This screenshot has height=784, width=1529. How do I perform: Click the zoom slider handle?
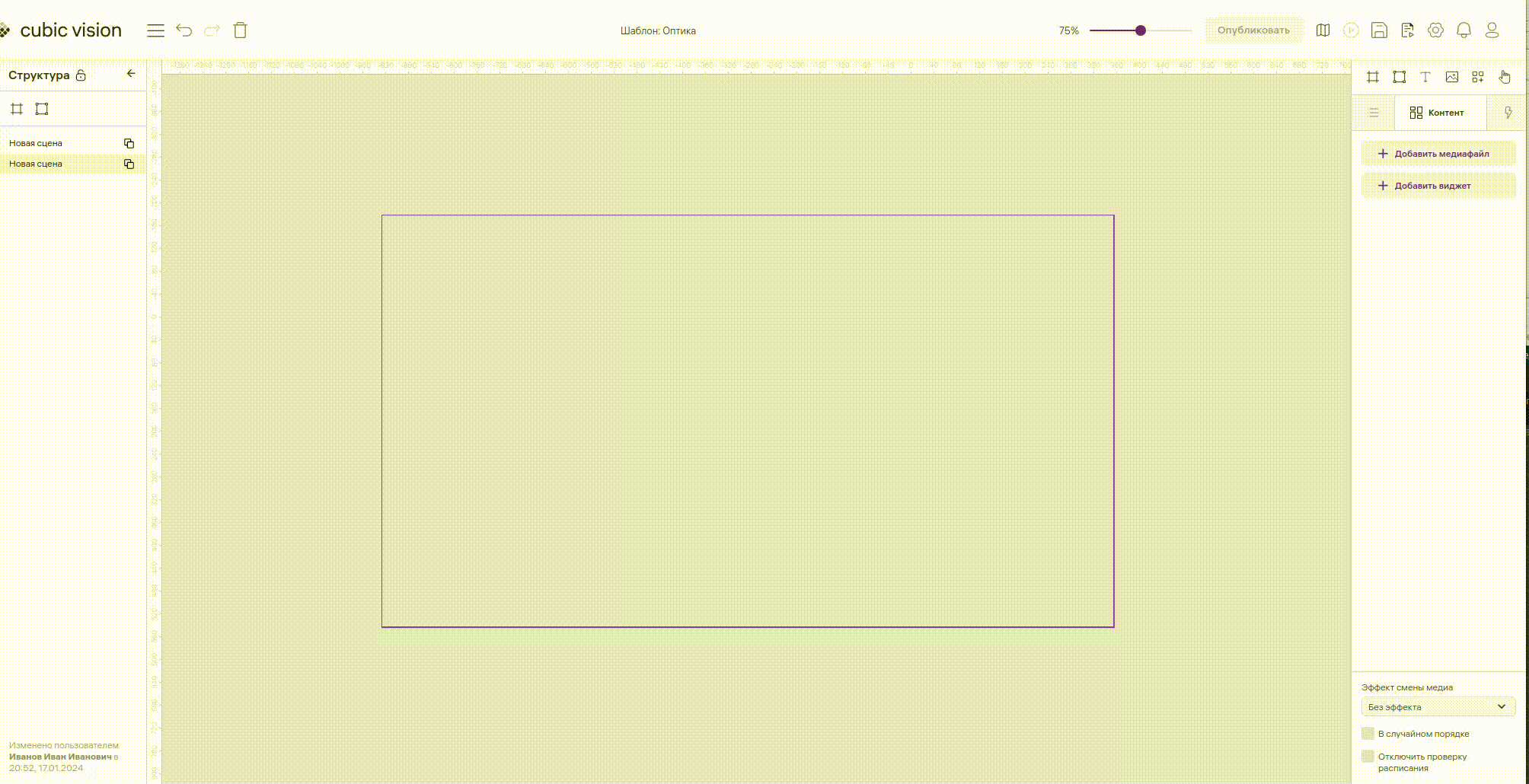click(1140, 30)
